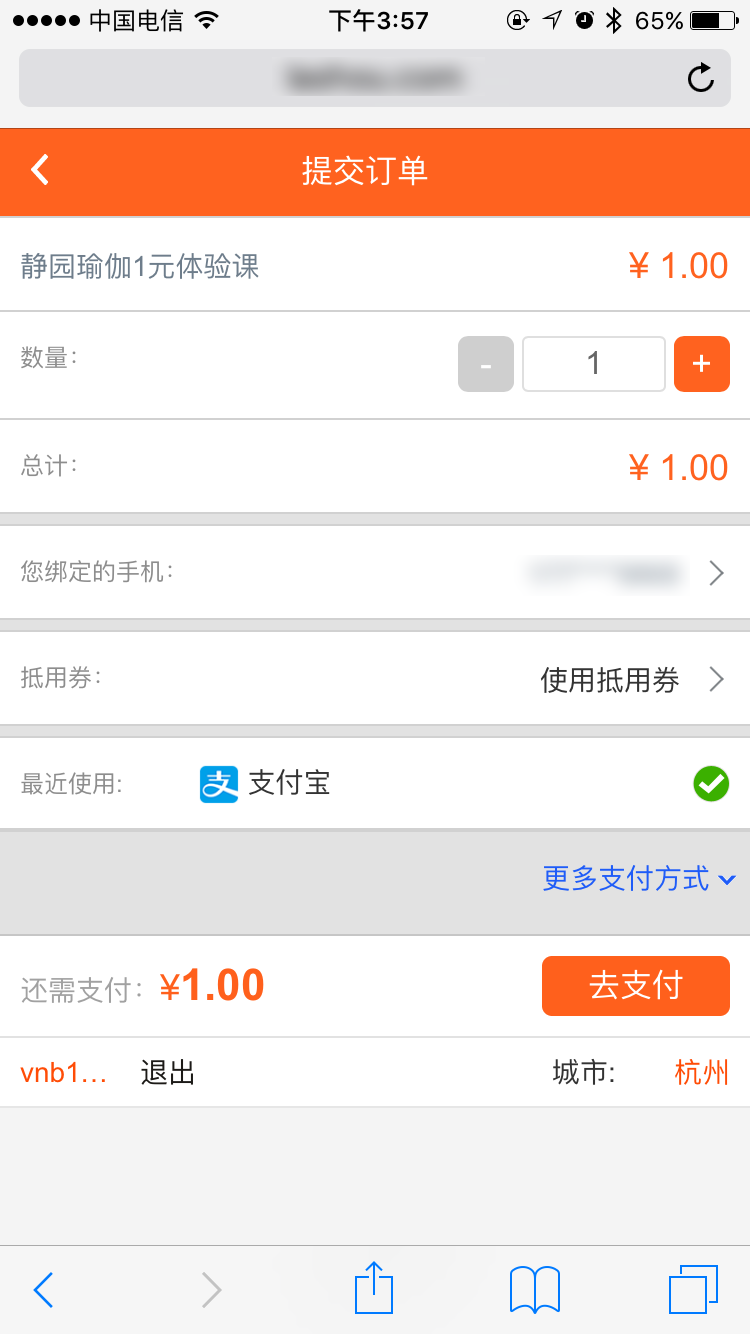Open the vnb1… account link

(x=63, y=1073)
